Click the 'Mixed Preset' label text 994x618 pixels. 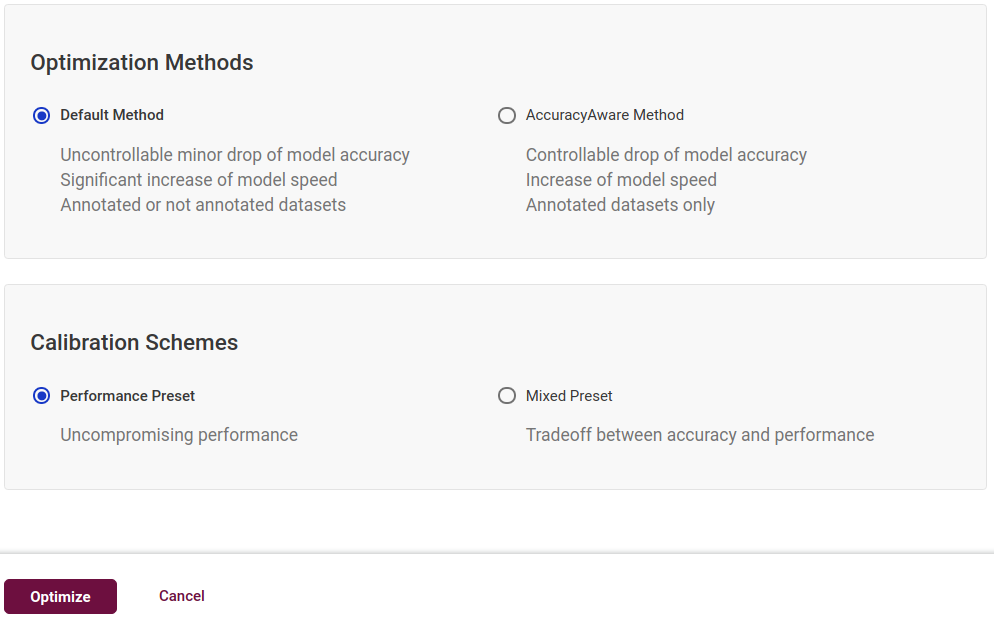569,396
